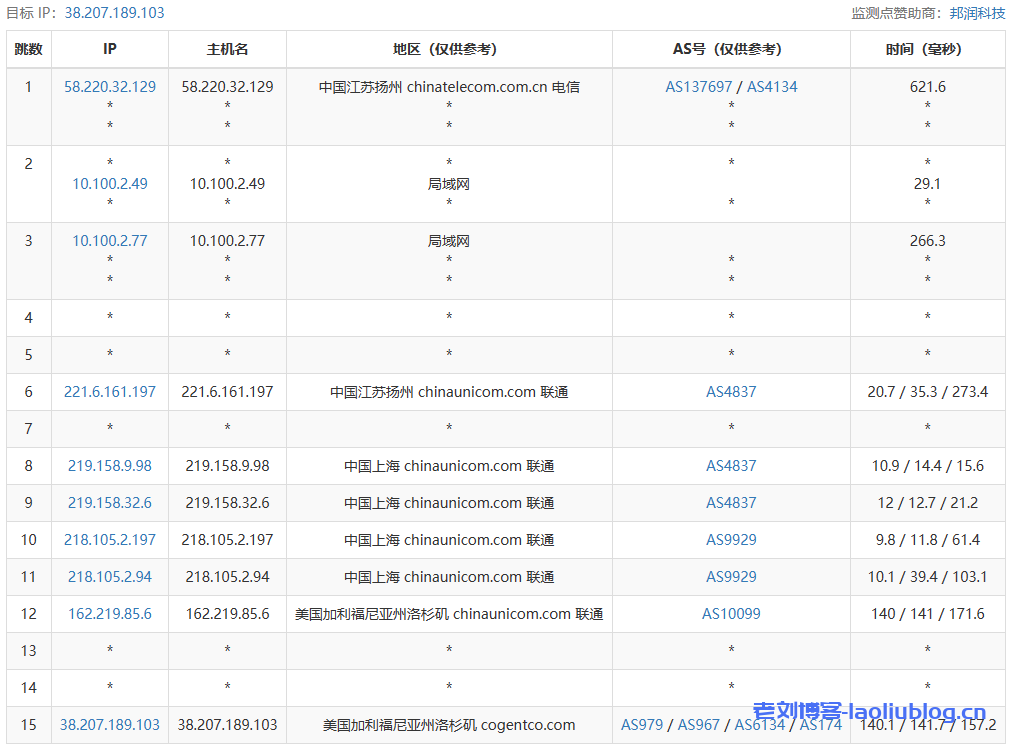1012x749 pixels.
Task: Select hostname cell 218.105.2.94
Action: [x=227, y=577]
